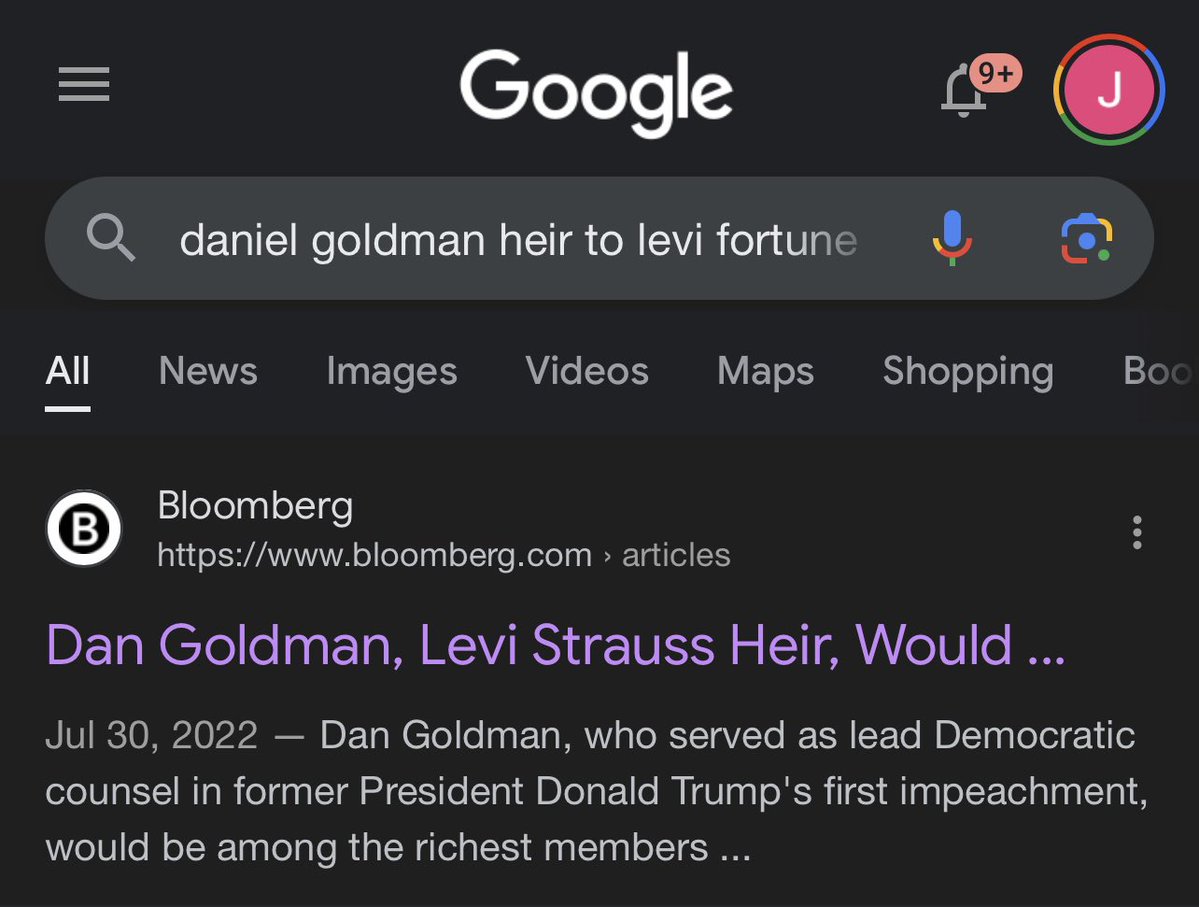Start voice search with microphone
This screenshot has width=1199, height=907.
pyautogui.click(x=951, y=238)
